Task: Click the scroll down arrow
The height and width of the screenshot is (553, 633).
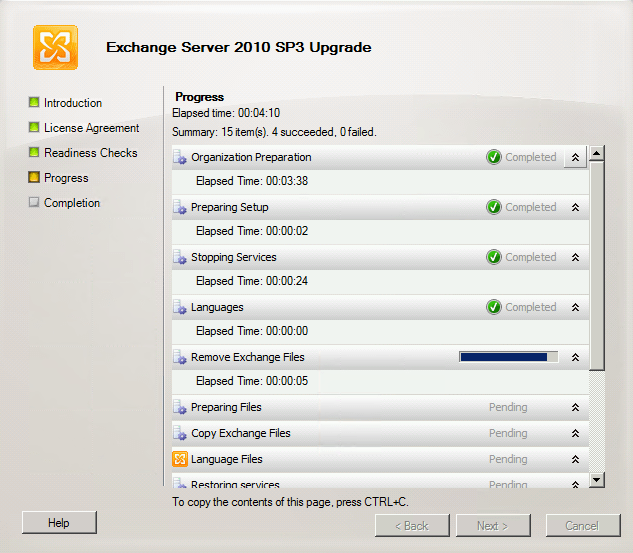Action: (597, 480)
